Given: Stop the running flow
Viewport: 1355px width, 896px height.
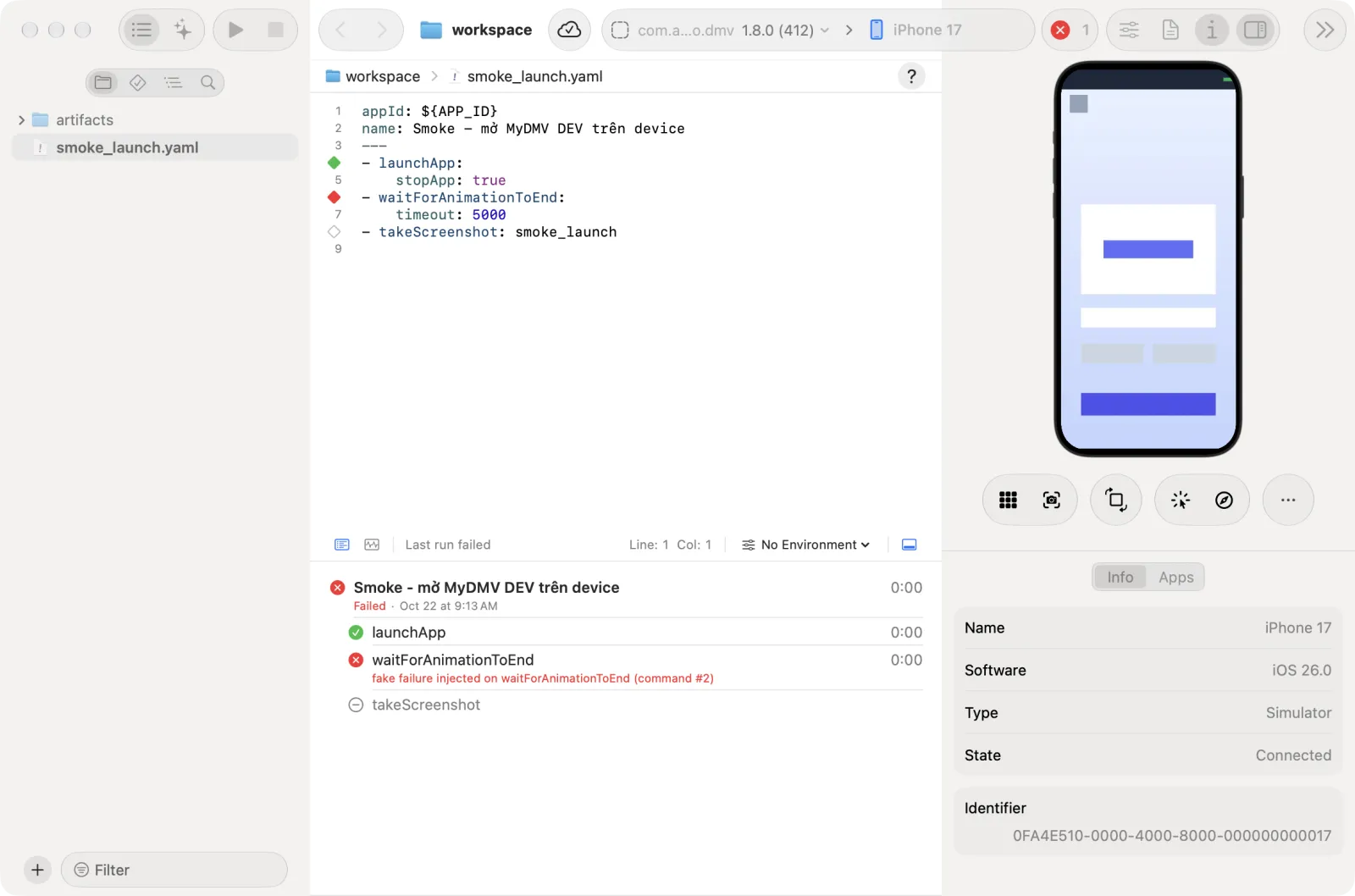Looking at the screenshot, I should tap(275, 30).
